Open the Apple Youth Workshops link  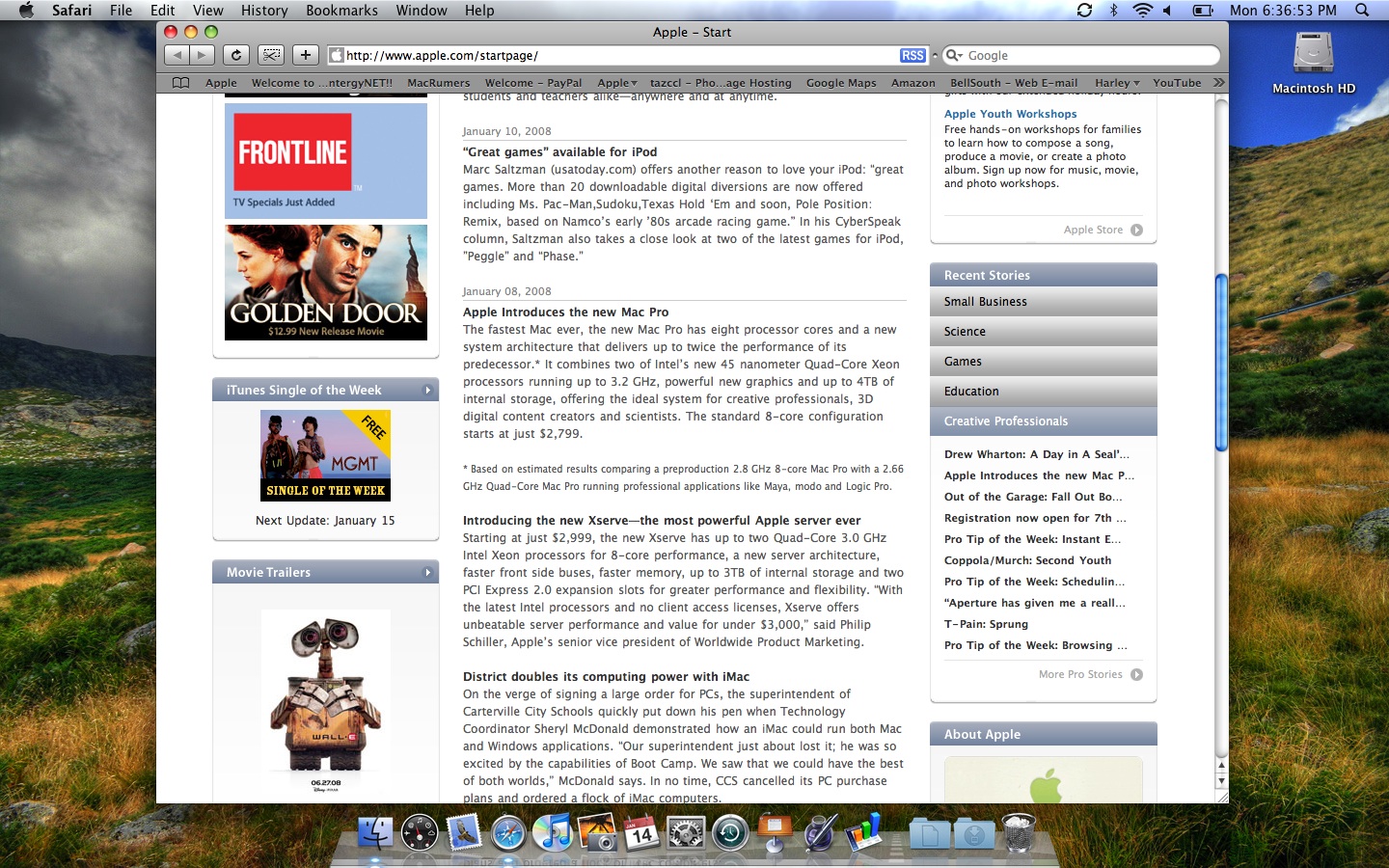coord(1010,114)
